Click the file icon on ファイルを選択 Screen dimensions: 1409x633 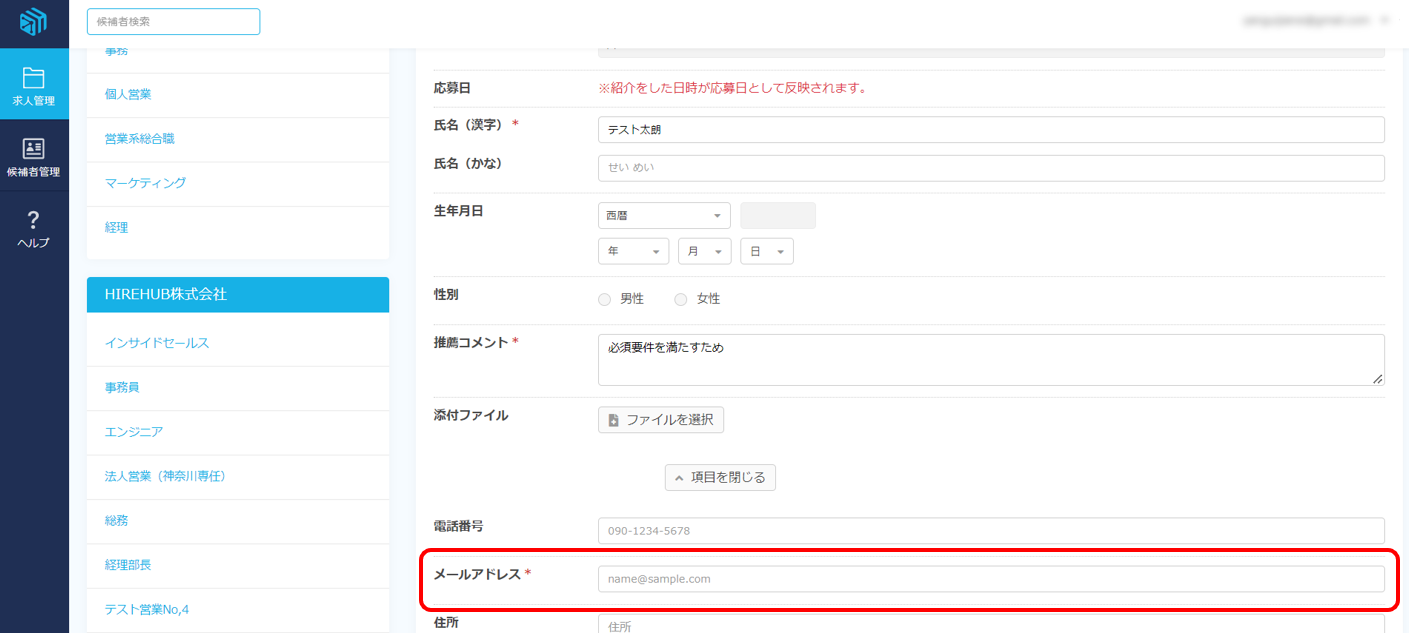(x=614, y=421)
